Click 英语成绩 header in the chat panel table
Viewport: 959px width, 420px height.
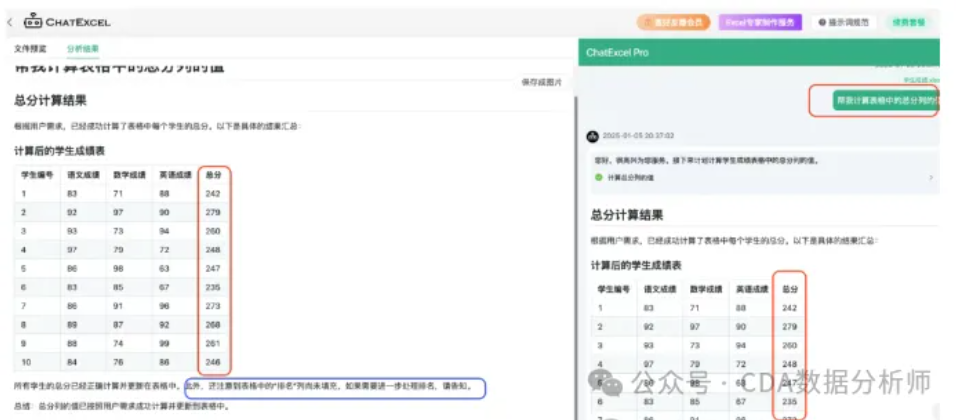752,289
